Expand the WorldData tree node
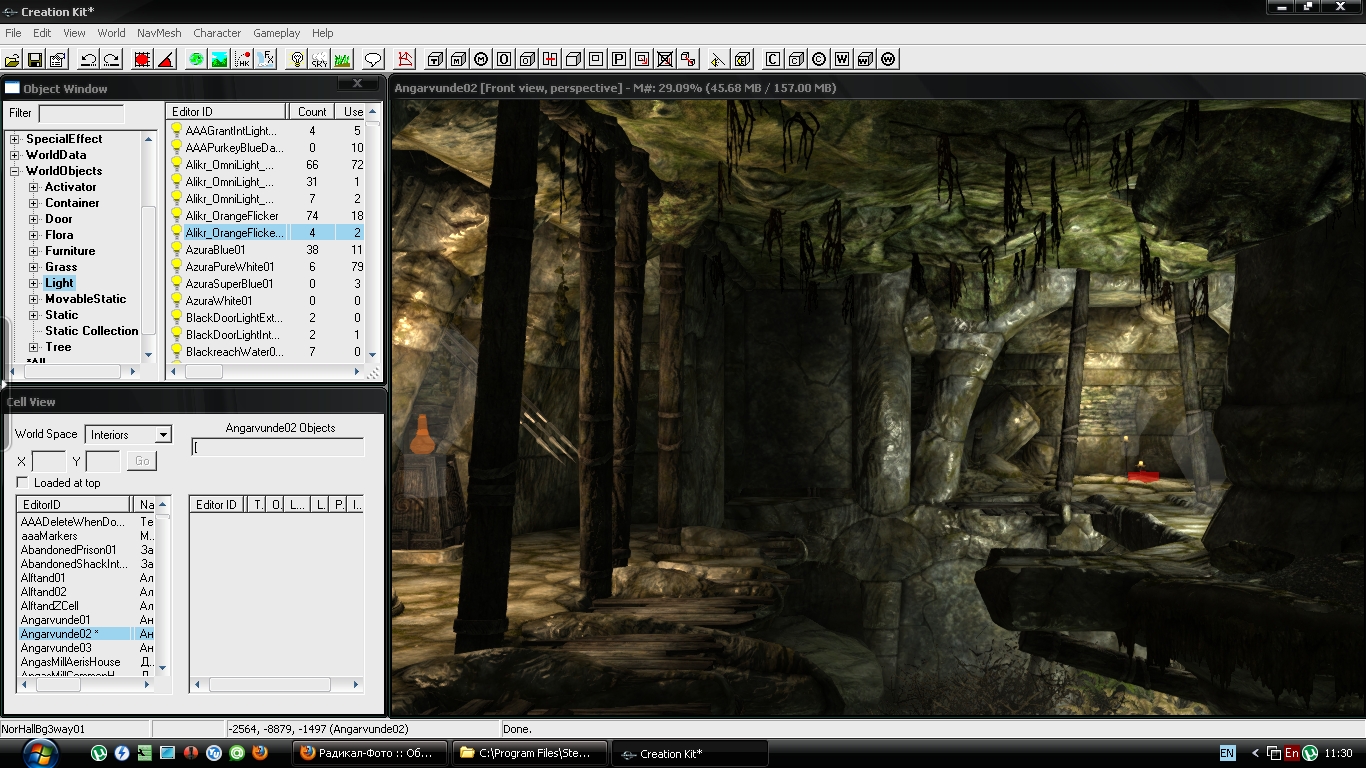The width and height of the screenshot is (1366, 768). [x=15, y=155]
